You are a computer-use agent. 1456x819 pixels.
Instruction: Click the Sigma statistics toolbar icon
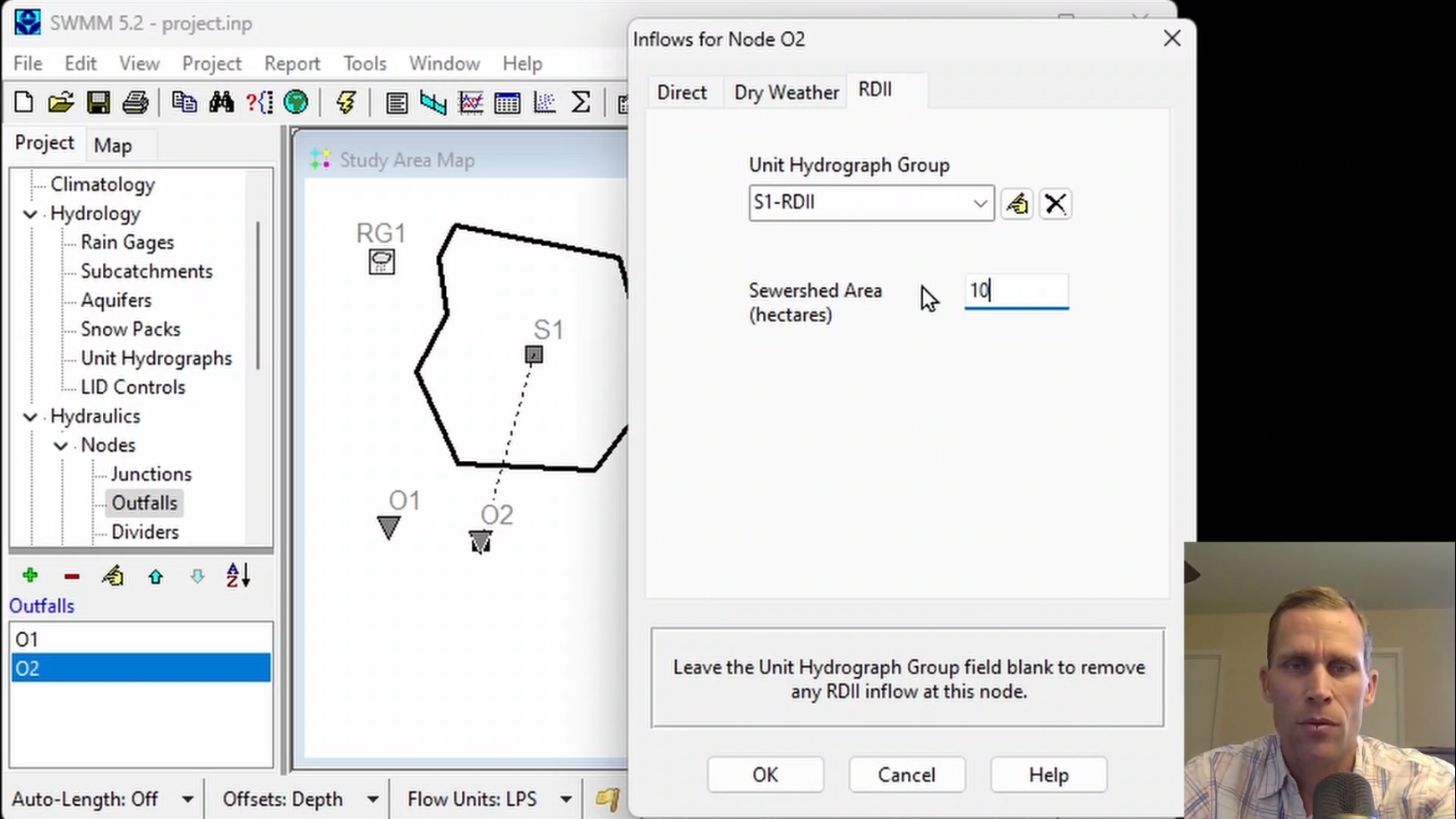581,103
